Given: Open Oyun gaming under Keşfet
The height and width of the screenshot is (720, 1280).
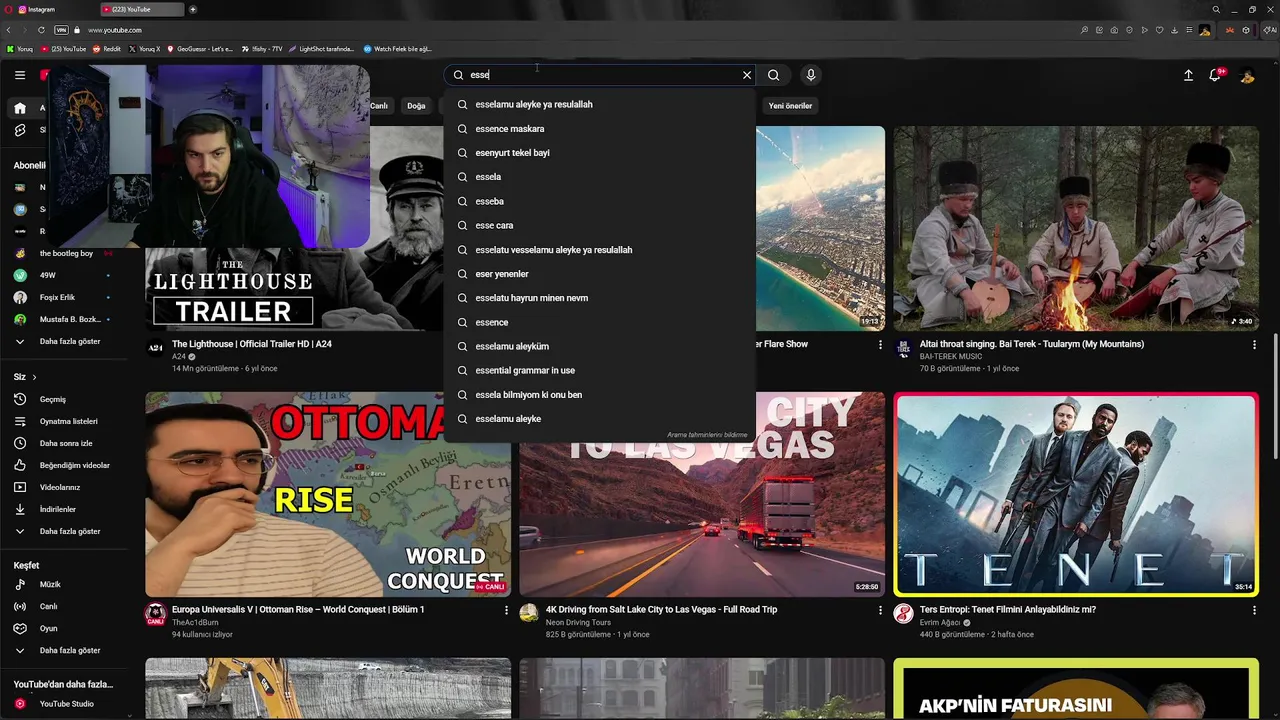Looking at the screenshot, I should (x=68, y=628).
